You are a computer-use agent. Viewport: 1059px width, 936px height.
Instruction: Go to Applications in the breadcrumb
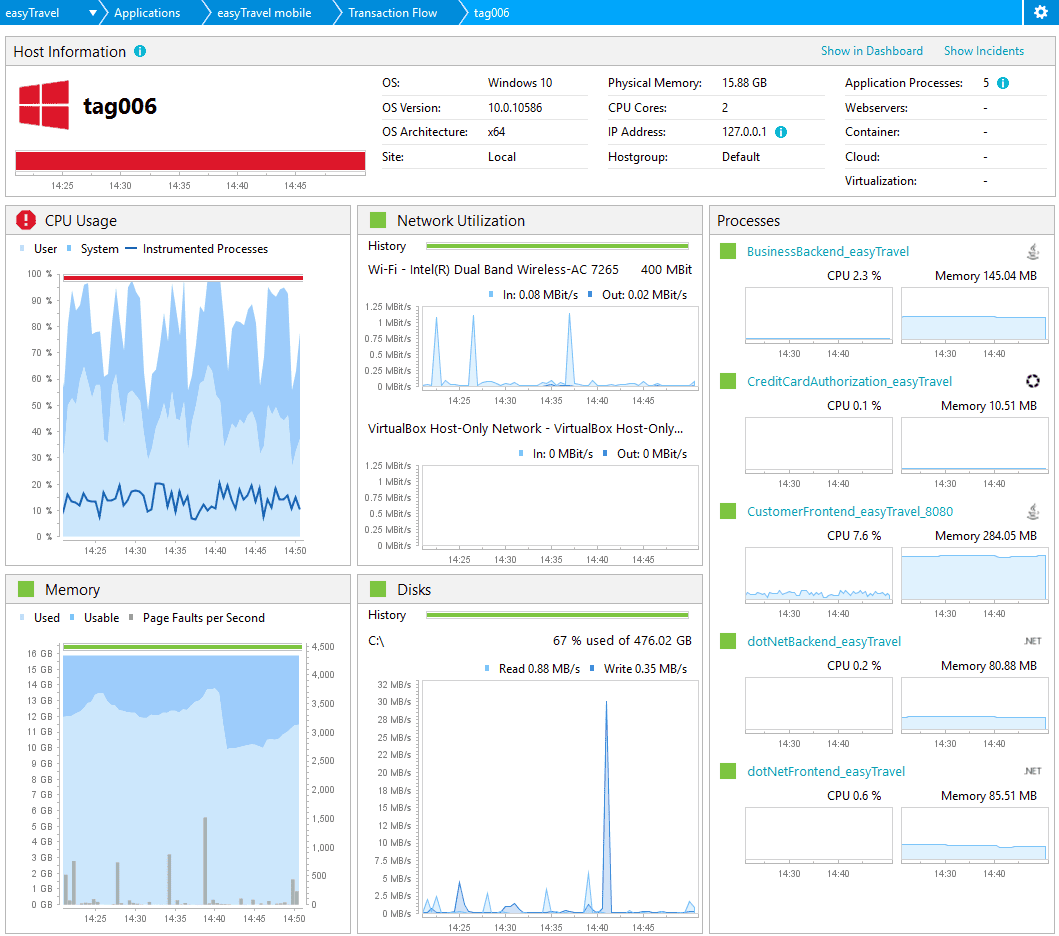[x=147, y=13]
